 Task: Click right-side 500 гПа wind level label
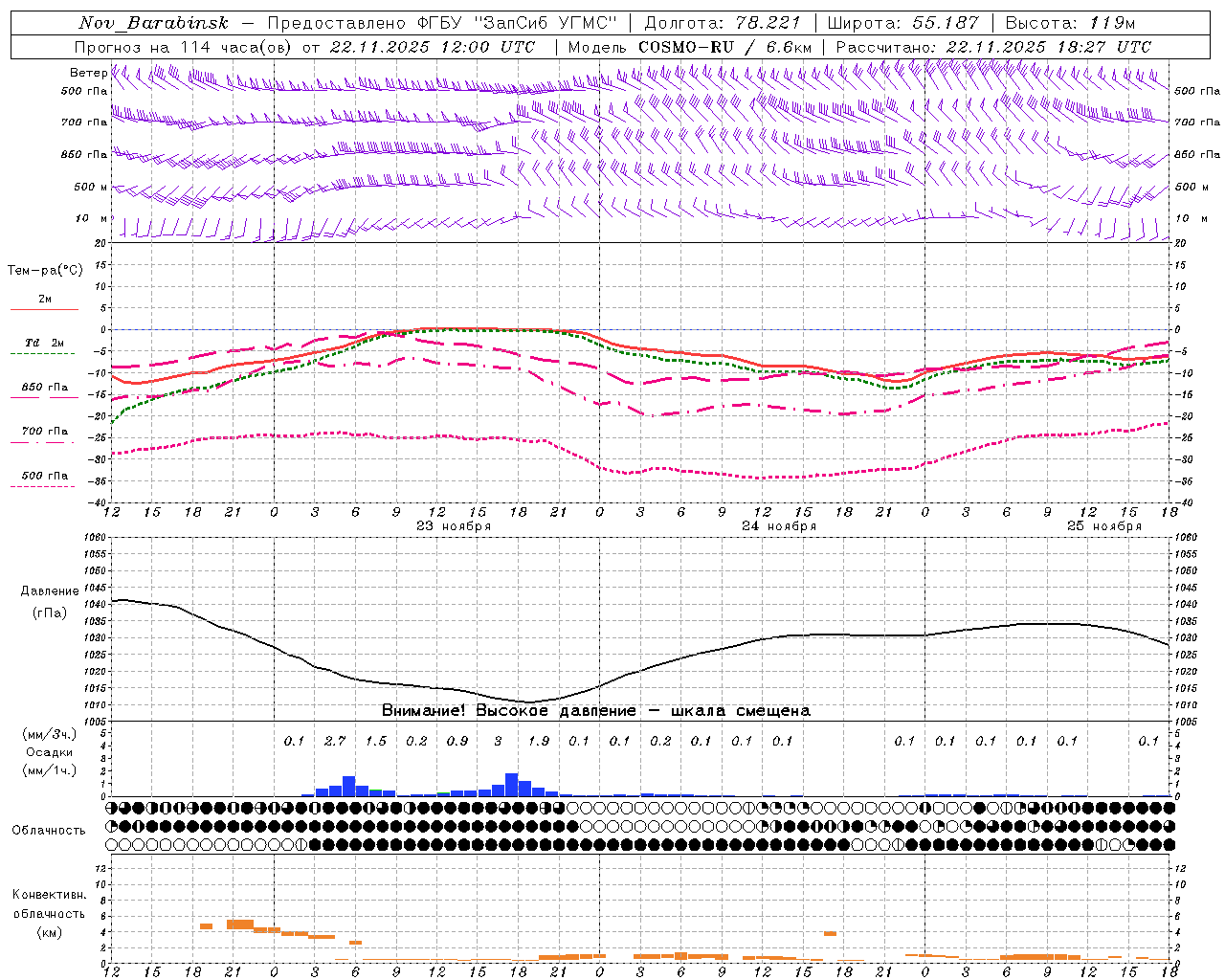tap(1197, 91)
